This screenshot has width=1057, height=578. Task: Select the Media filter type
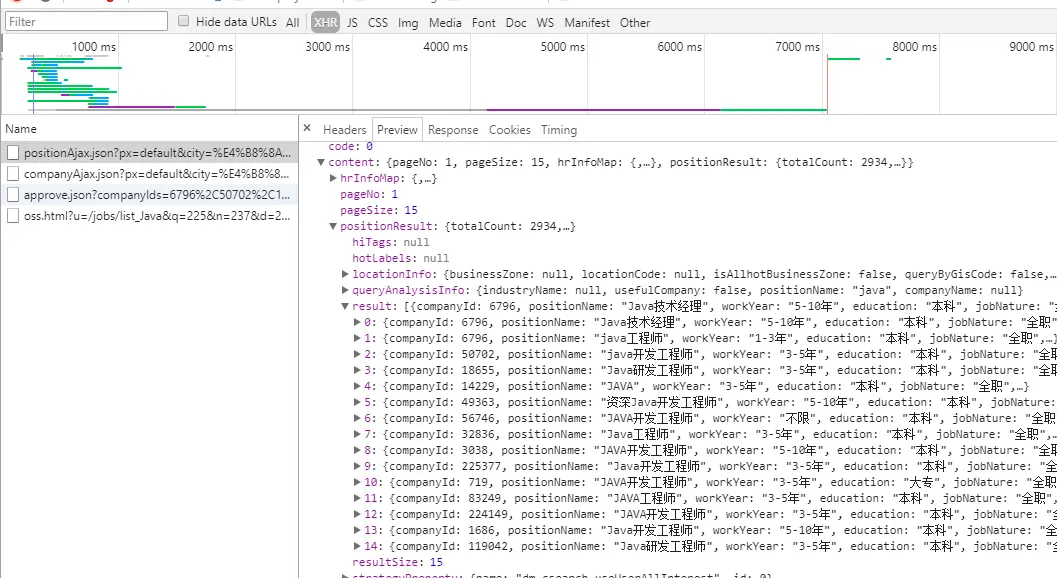(x=445, y=22)
